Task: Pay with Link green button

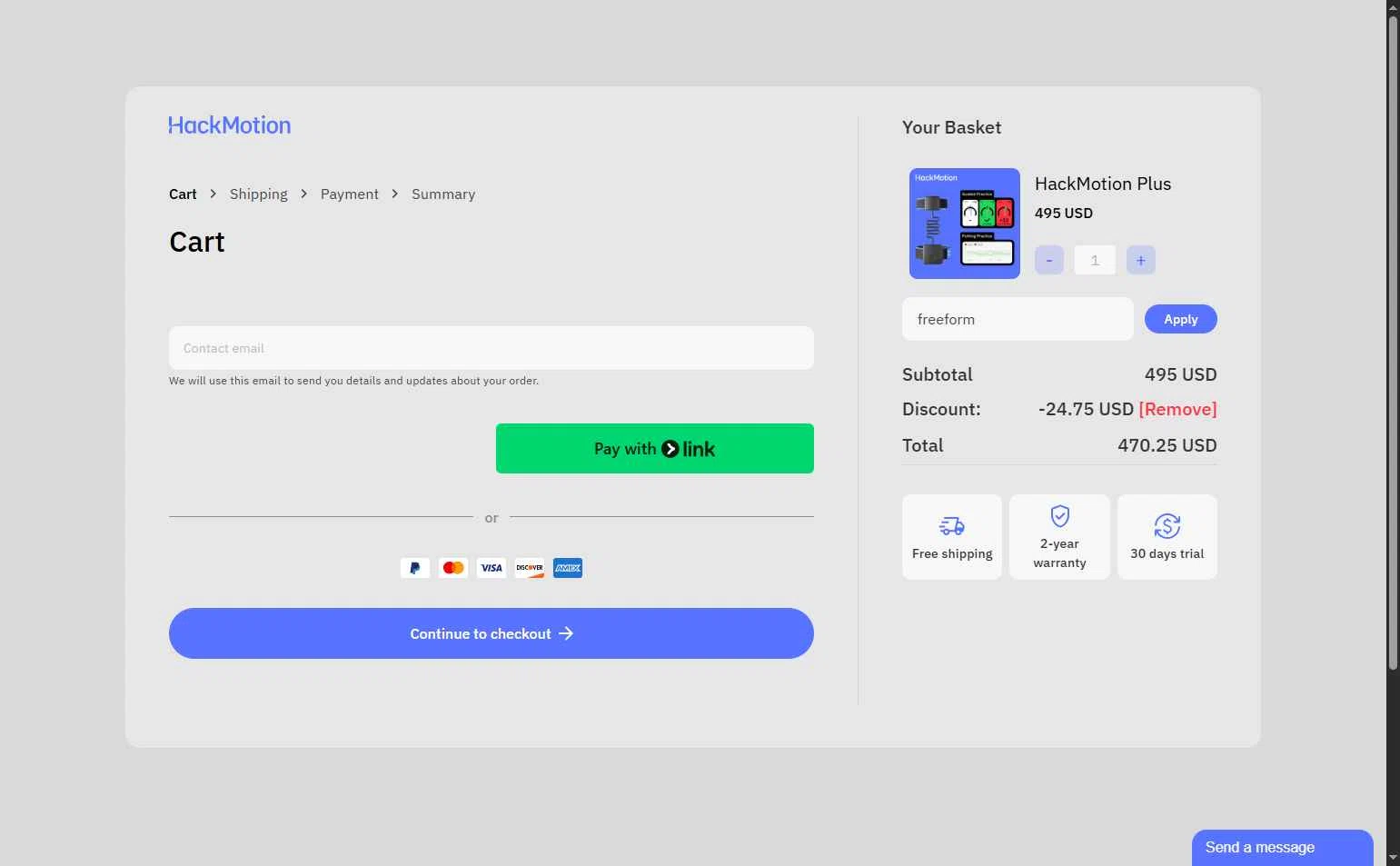Action: click(655, 449)
